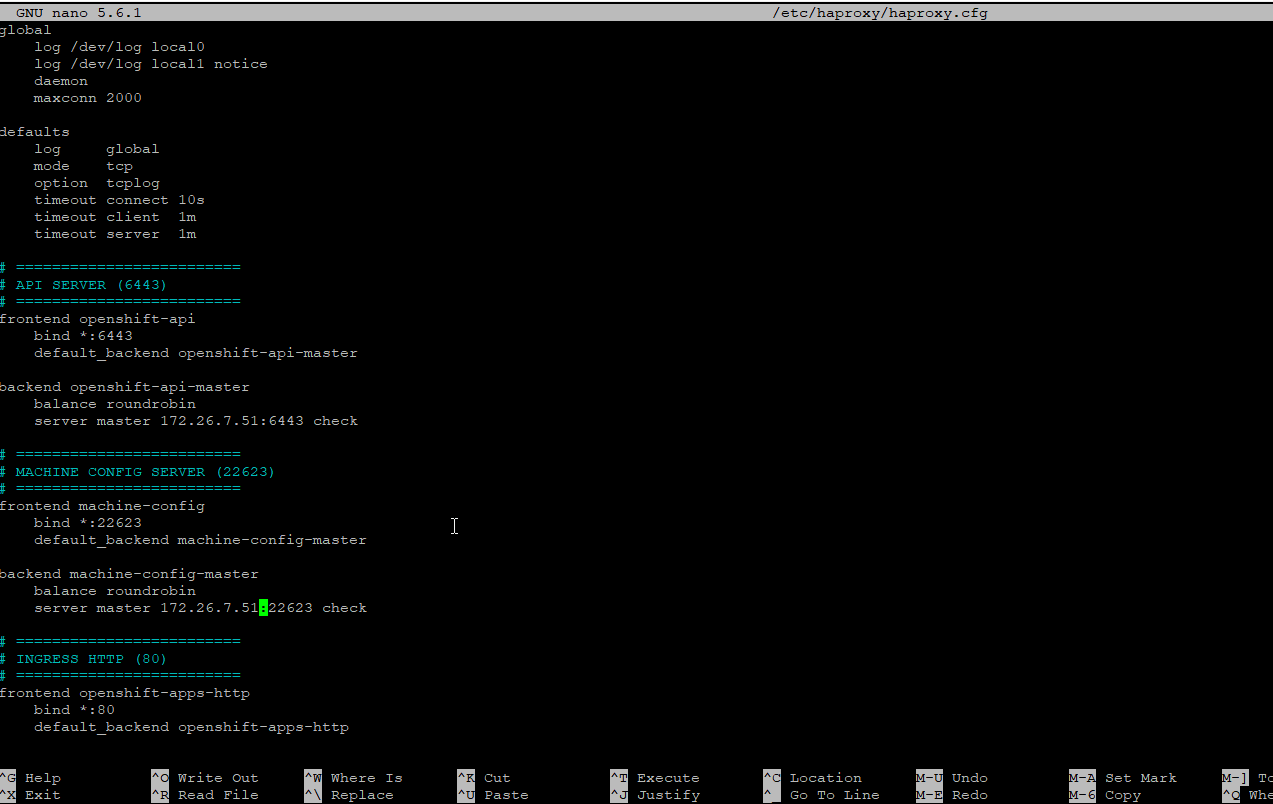The height and width of the screenshot is (804, 1273).
Task: Click the Where Is search shortcut
Action: pos(366,778)
